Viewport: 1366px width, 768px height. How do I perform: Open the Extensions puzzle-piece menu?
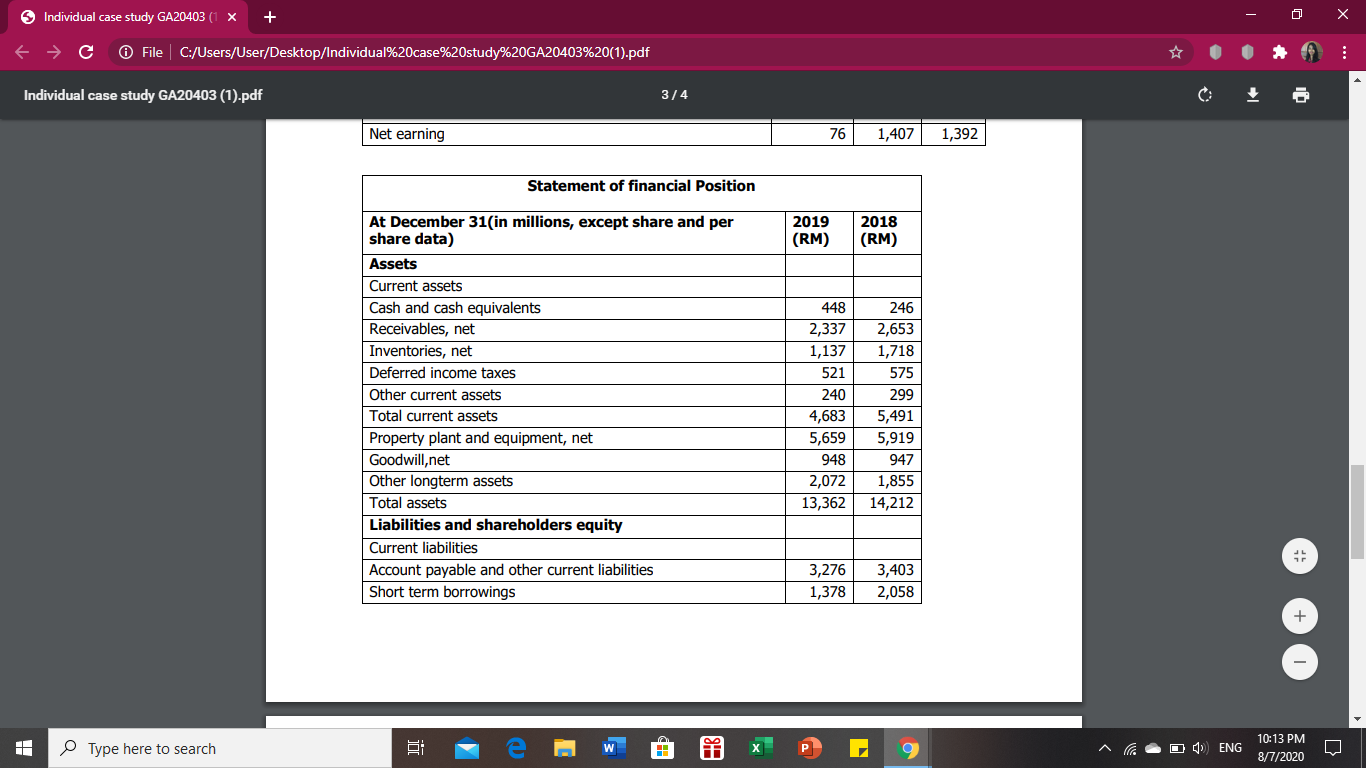pyautogui.click(x=1281, y=50)
